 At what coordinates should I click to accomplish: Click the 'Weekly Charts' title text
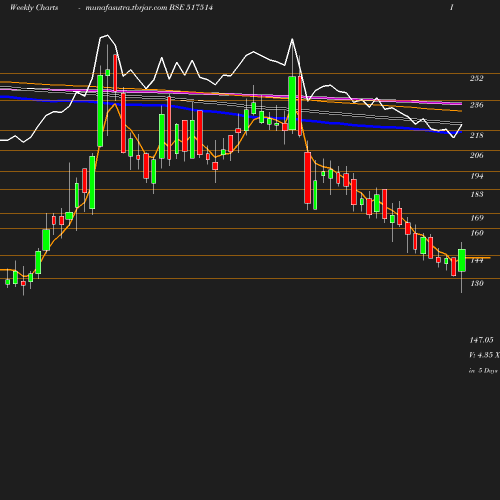click(34, 7)
